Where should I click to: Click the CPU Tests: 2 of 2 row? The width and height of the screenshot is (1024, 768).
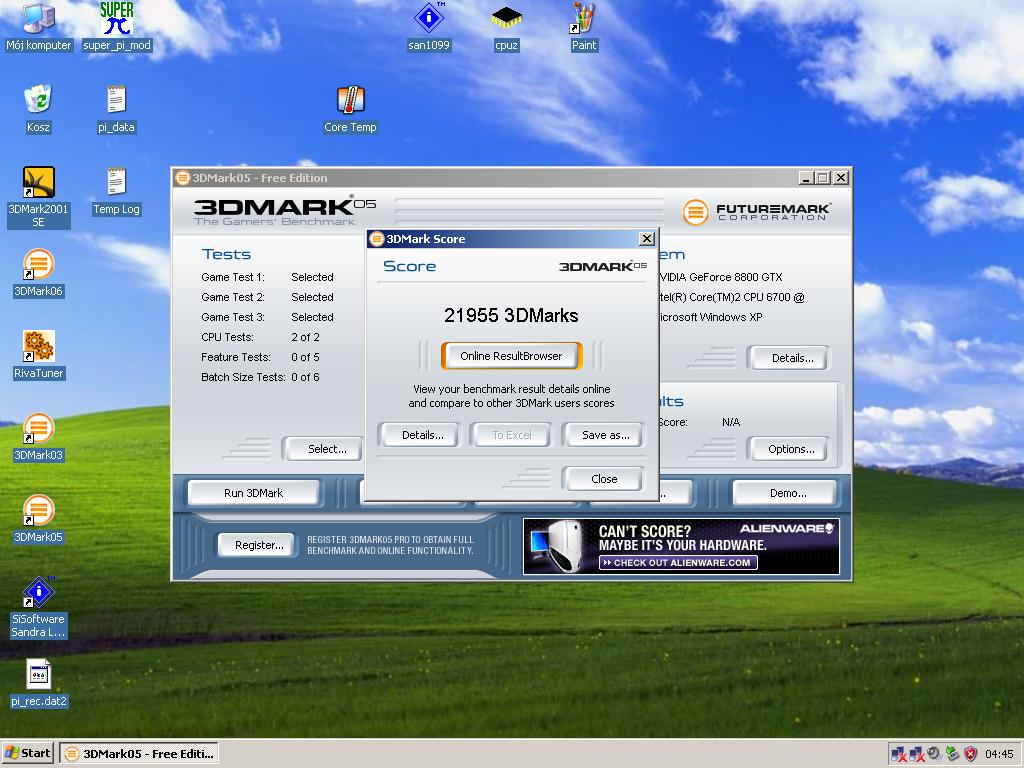260,337
